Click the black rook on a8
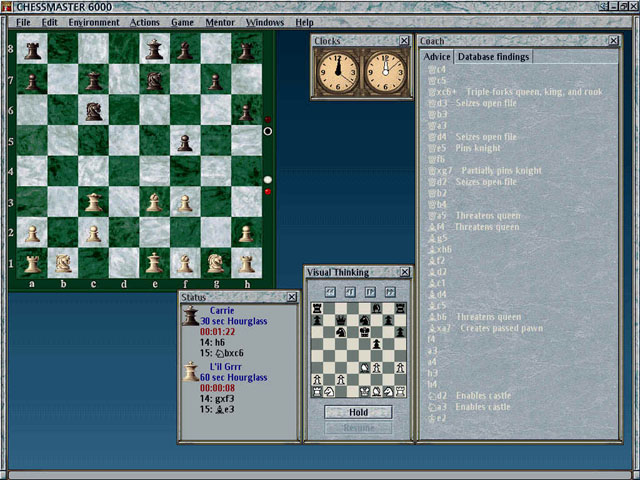640x480 pixels. coord(33,51)
